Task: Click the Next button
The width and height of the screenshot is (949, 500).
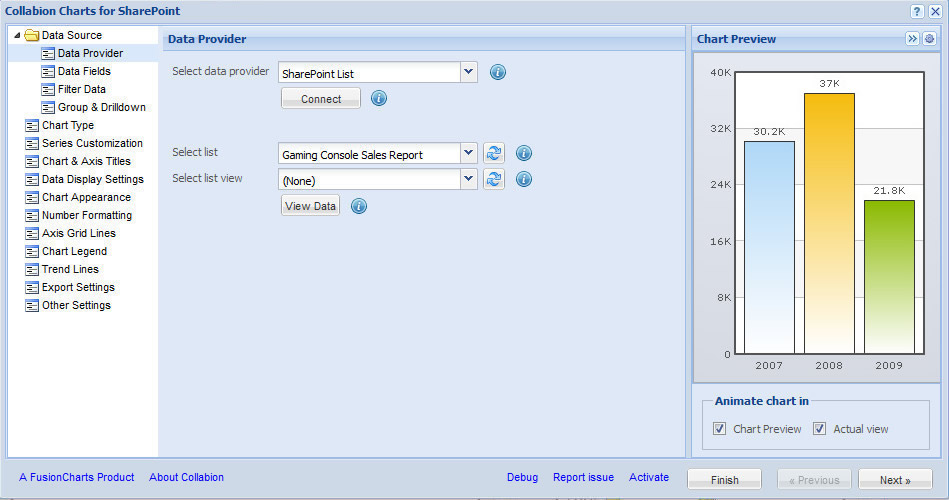Action: pyautogui.click(x=895, y=479)
